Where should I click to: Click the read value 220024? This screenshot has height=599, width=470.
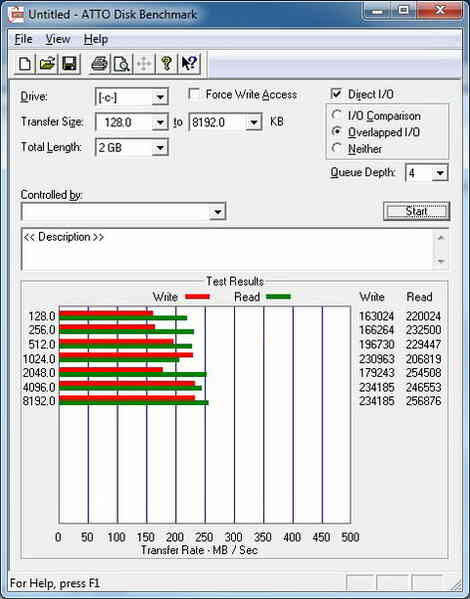[x=423, y=316]
